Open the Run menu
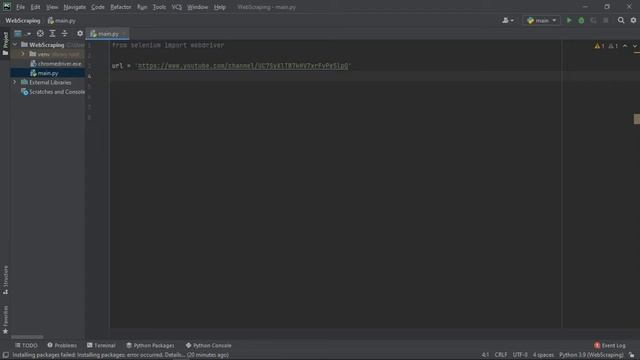This screenshot has height=360, width=640. [142, 7]
